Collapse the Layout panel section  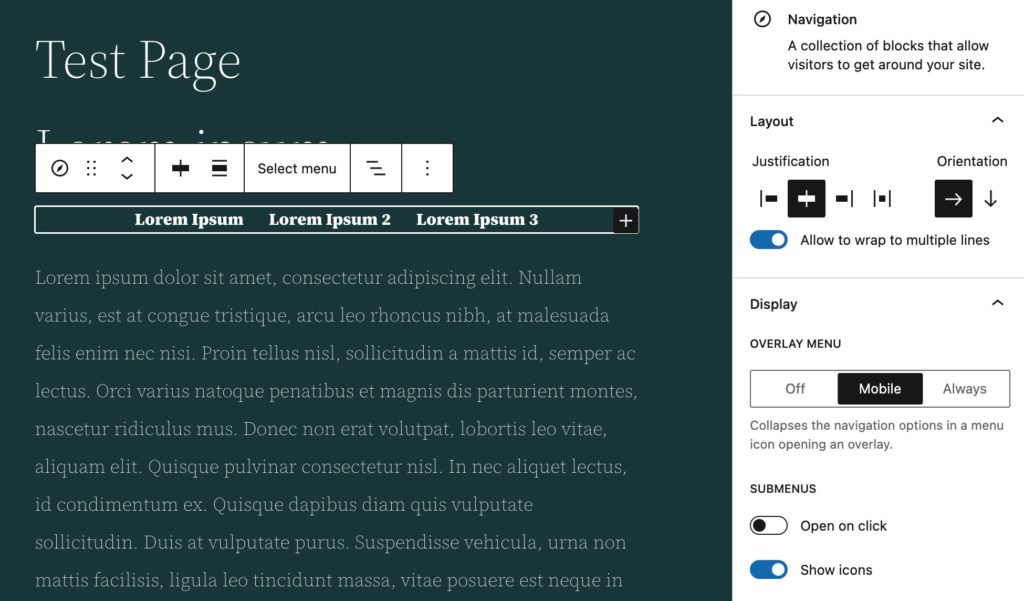[997, 121]
